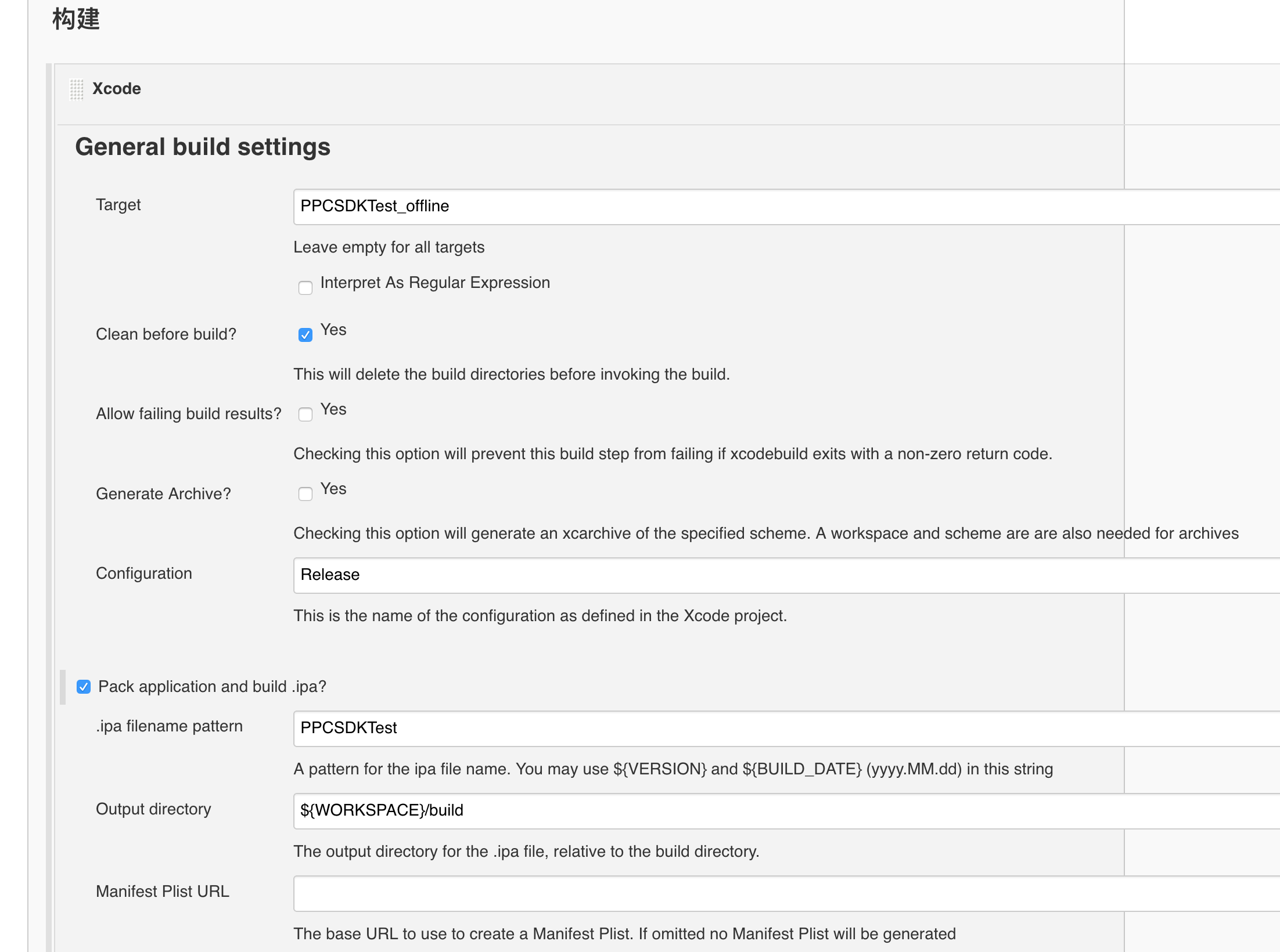Click the drag handle beside Xcode
The width and height of the screenshot is (1280, 952).
point(77,89)
